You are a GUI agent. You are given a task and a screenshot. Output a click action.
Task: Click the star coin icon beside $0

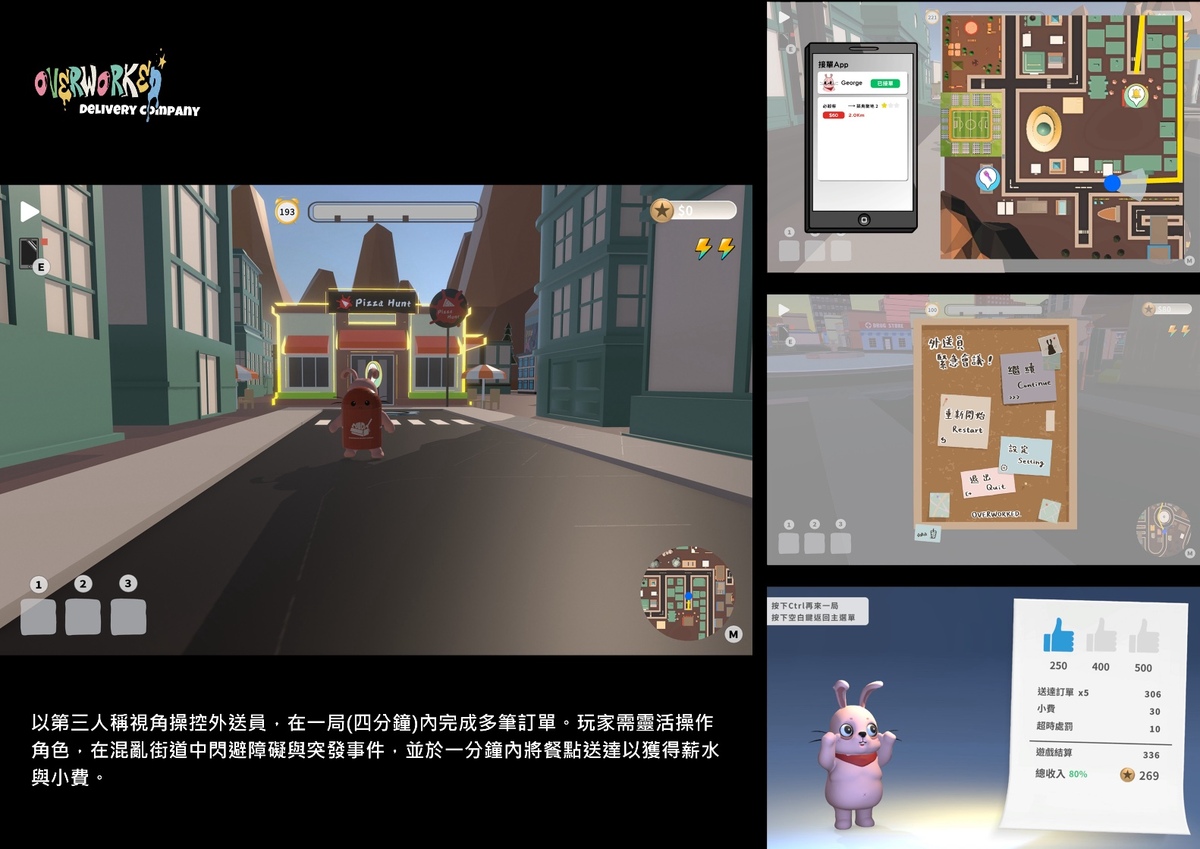pyautogui.click(x=661, y=210)
